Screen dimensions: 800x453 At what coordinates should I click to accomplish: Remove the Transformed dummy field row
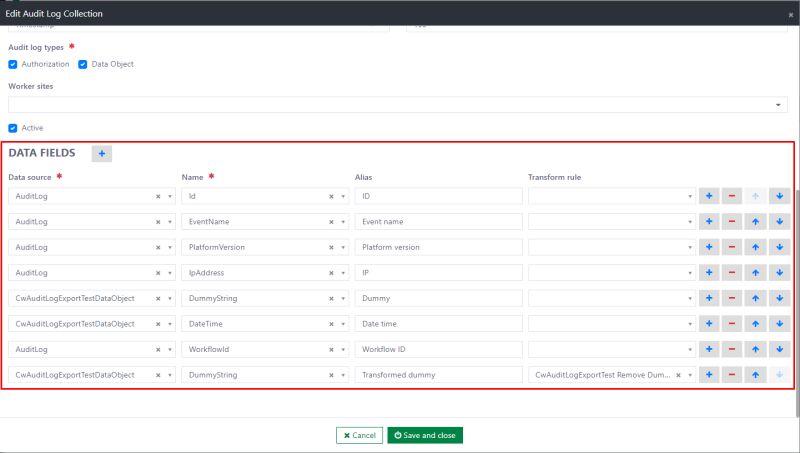coord(732,374)
